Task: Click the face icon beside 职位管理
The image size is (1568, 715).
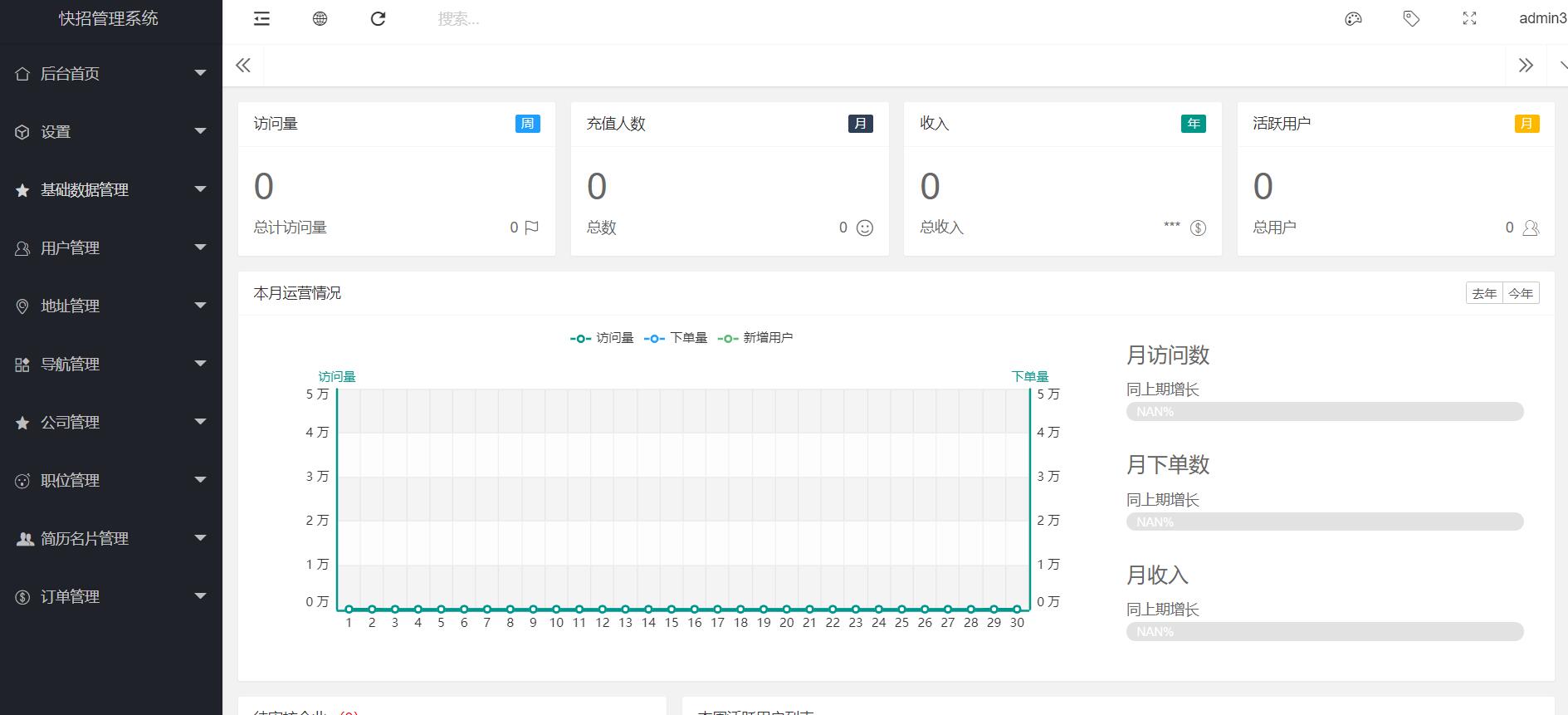Action: click(22, 481)
